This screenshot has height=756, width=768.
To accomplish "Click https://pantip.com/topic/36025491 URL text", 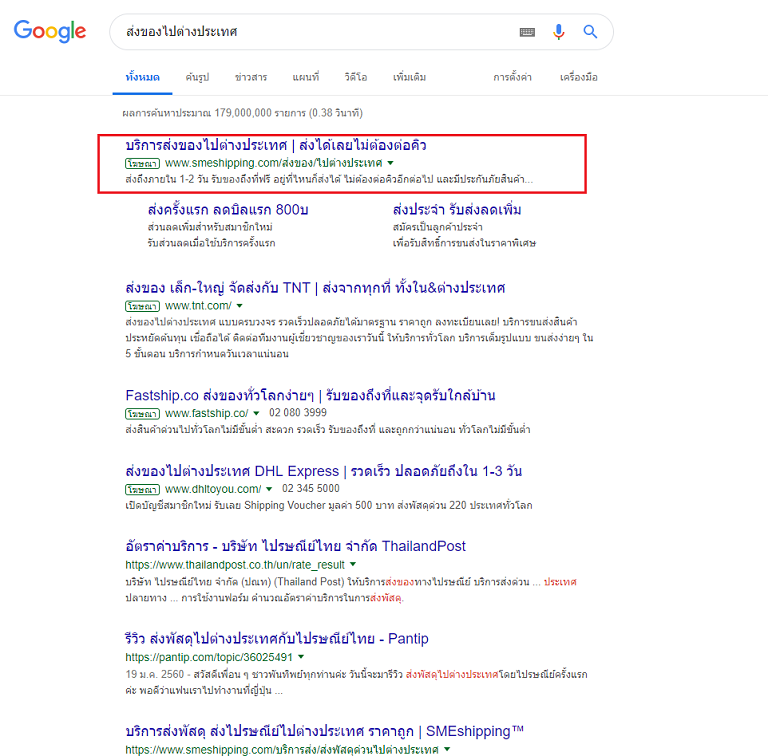I will [209, 657].
